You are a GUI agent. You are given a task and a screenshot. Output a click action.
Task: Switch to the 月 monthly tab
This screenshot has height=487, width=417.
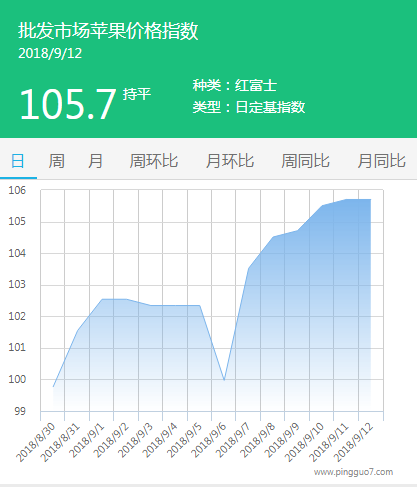coord(95,161)
